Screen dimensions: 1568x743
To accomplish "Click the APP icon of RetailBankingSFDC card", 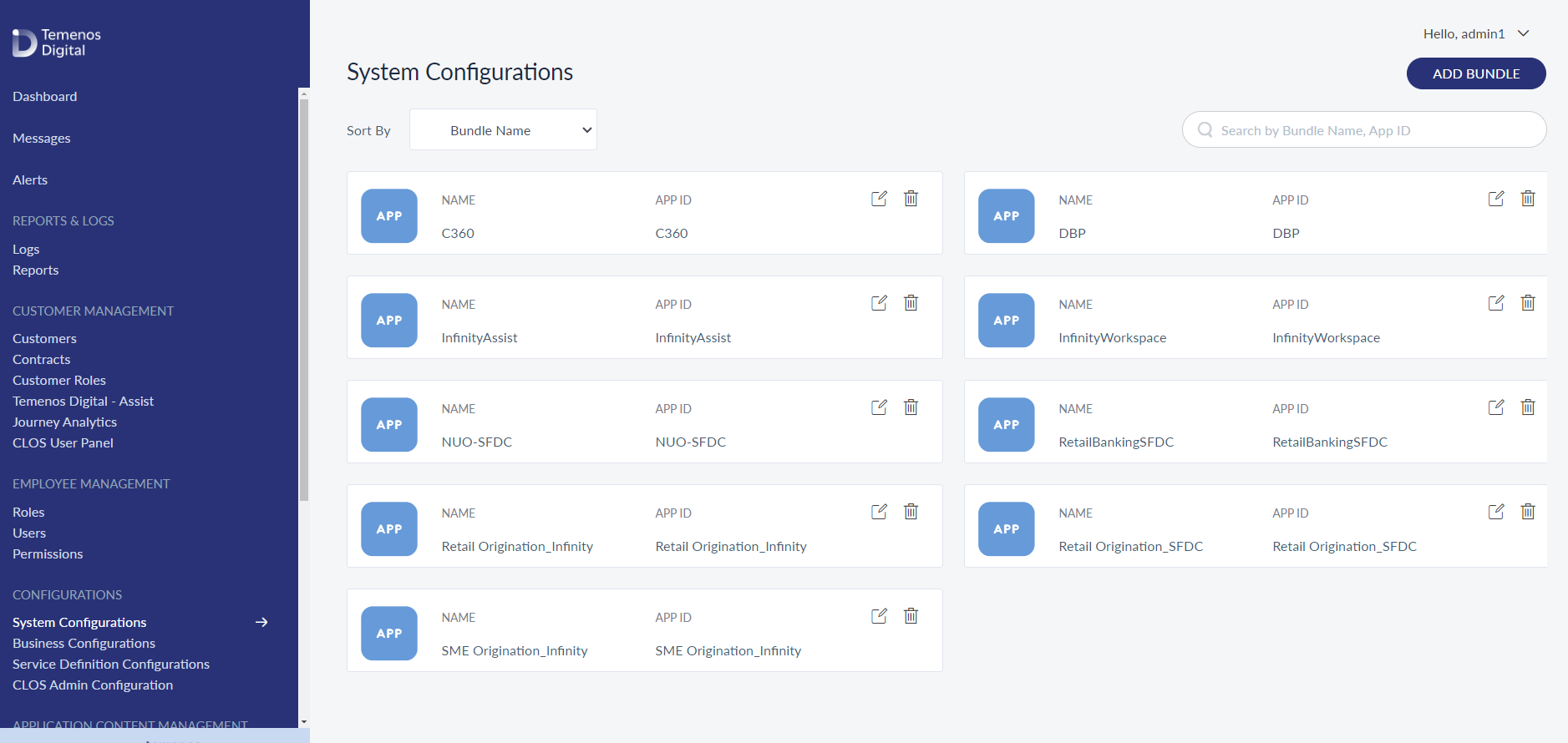I will click(x=1007, y=425).
